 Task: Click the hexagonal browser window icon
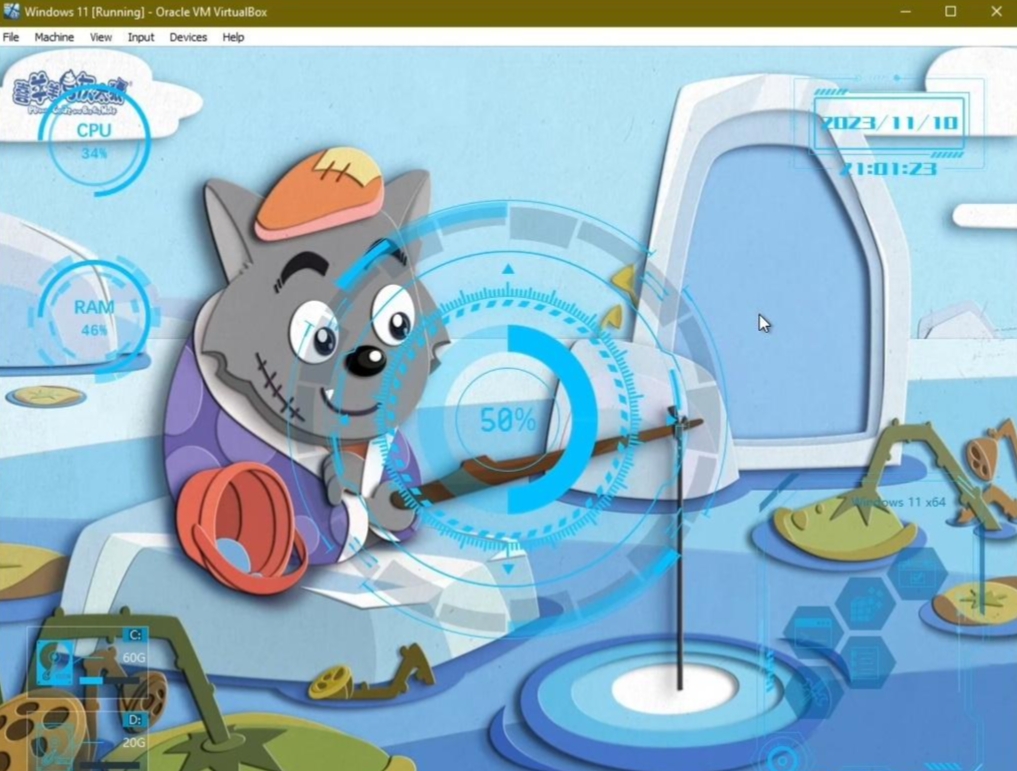tap(812, 633)
